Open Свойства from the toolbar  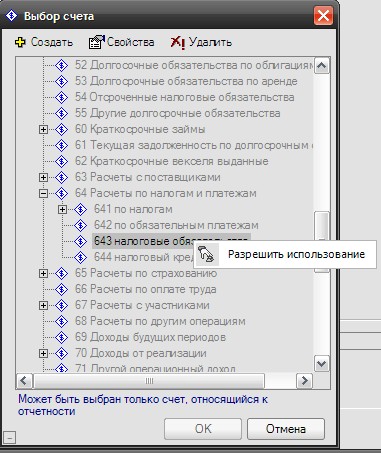(x=121, y=42)
